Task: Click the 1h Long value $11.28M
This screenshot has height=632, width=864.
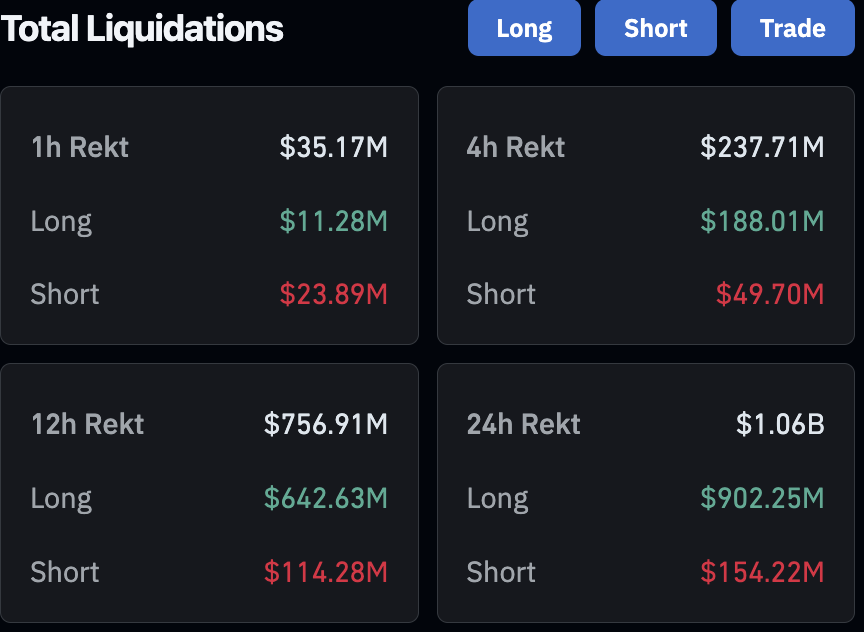Action: pyautogui.click(x=333, y=221)
